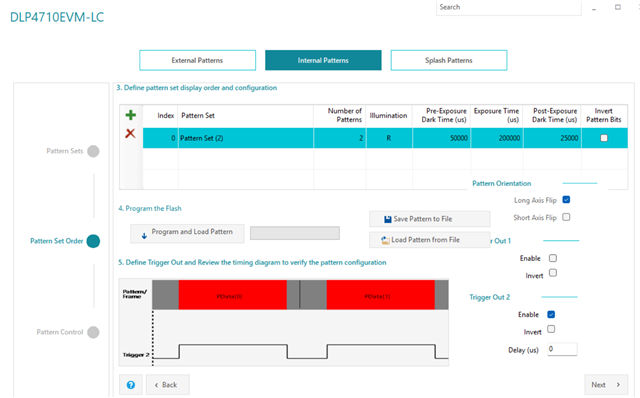Click the Program and Load Pattern button
640x398 pixels.
click(x=187, y=233)
